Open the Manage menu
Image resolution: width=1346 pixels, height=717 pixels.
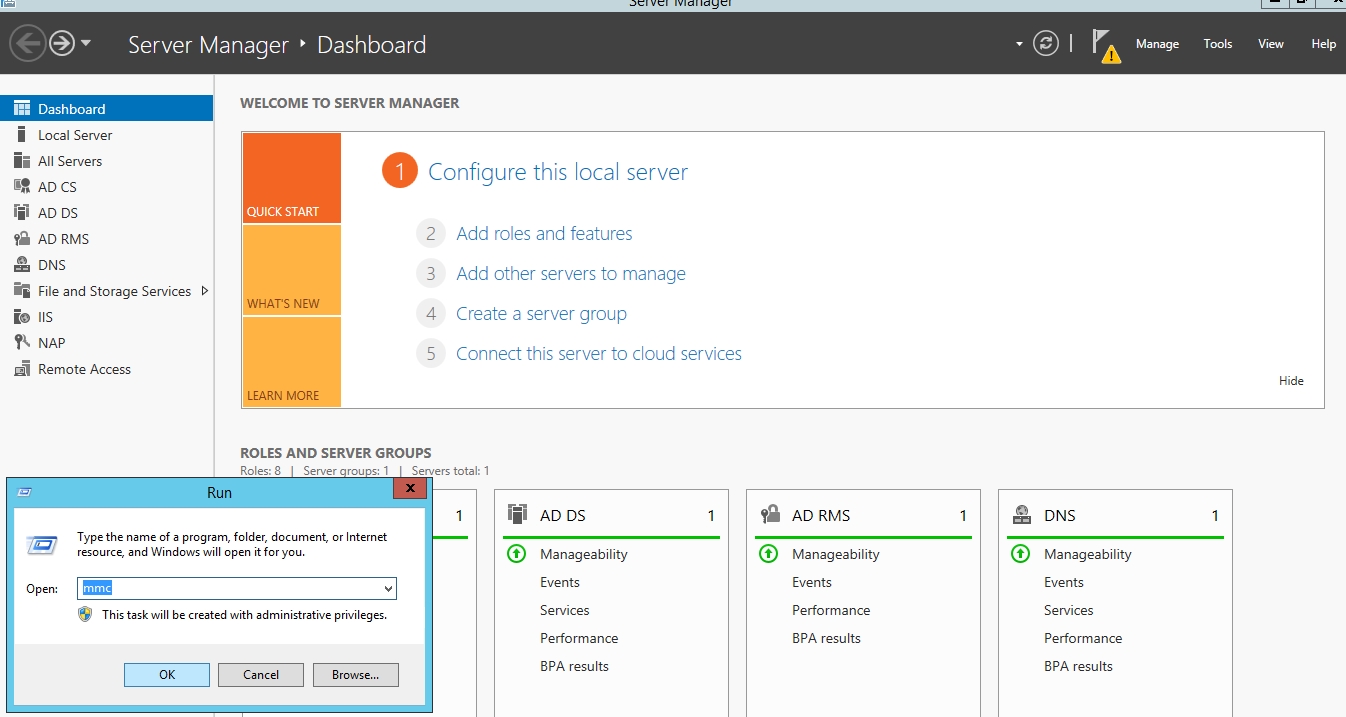1157,44
